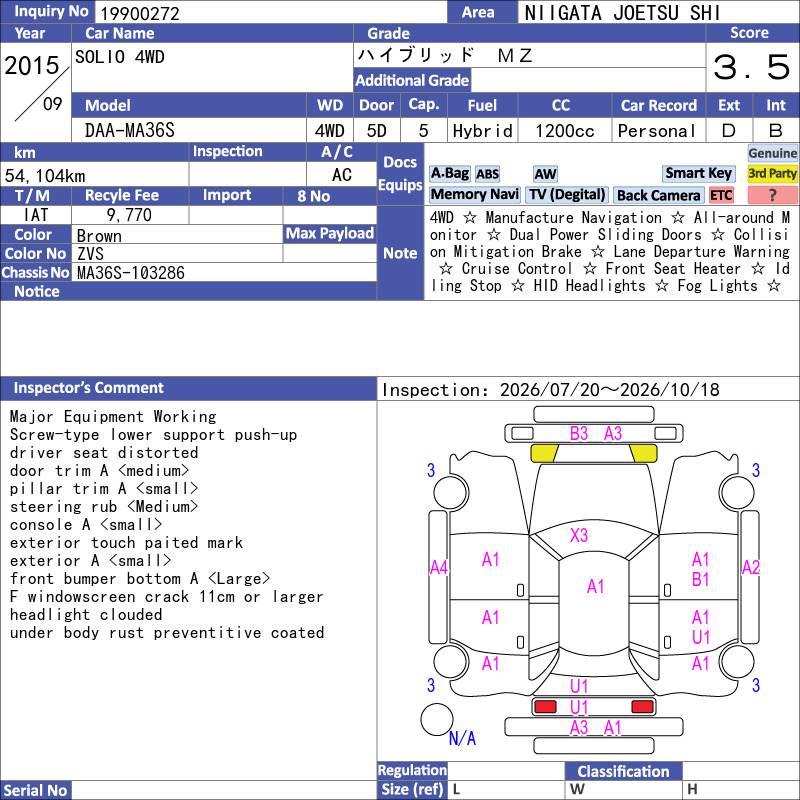Click the door count 5D

[x=377, y=131]
